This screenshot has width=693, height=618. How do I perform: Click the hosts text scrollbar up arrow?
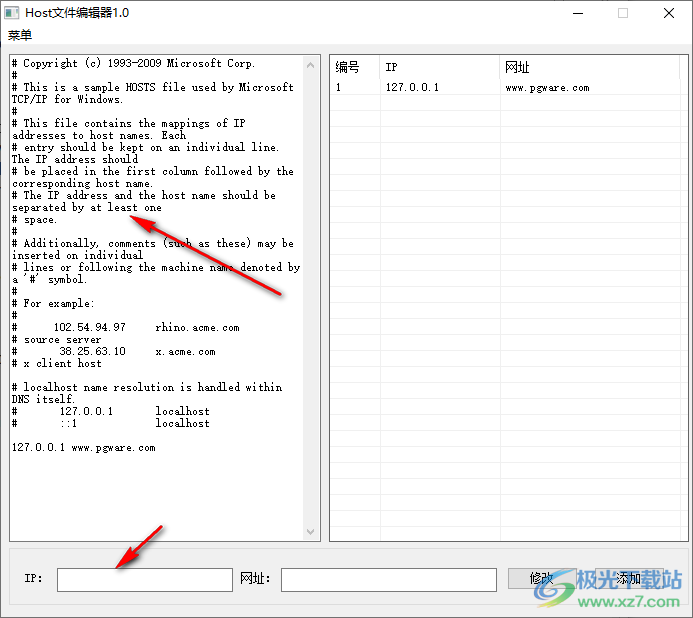pos(310,64)
